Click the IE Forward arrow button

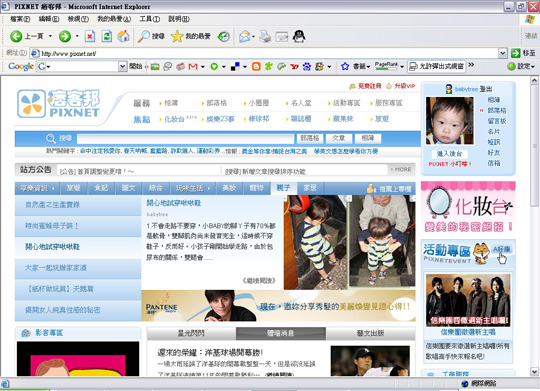pos(65,36)
